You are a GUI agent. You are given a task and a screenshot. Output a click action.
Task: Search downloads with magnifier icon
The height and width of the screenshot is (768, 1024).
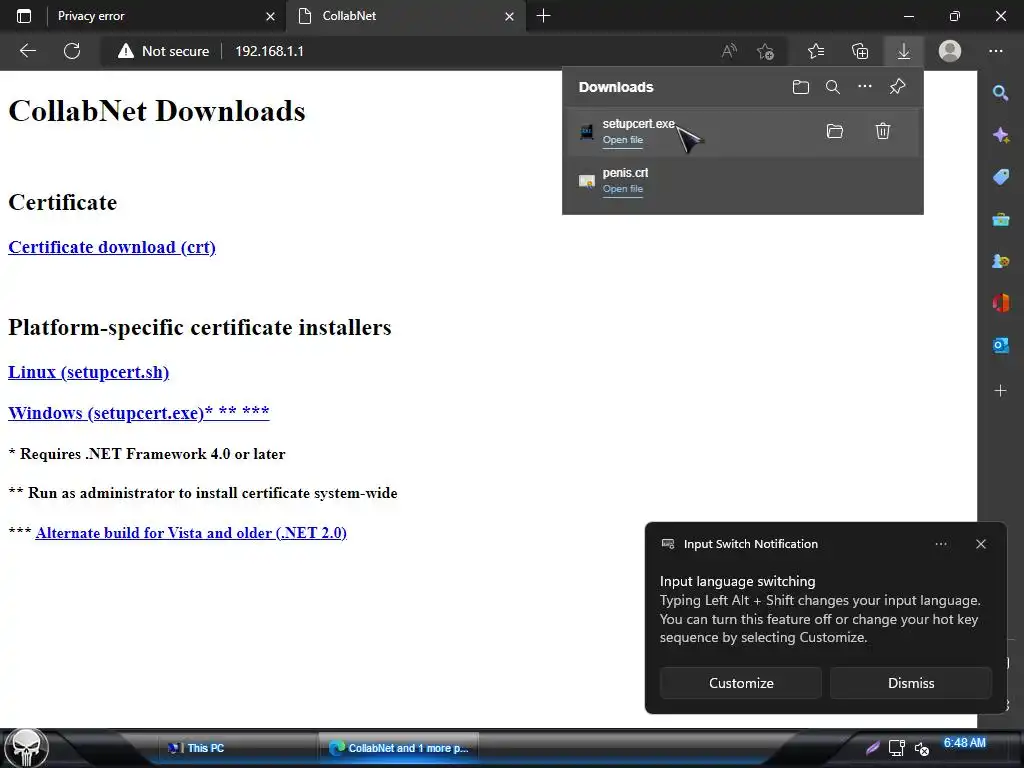click(x=833, y=87)
